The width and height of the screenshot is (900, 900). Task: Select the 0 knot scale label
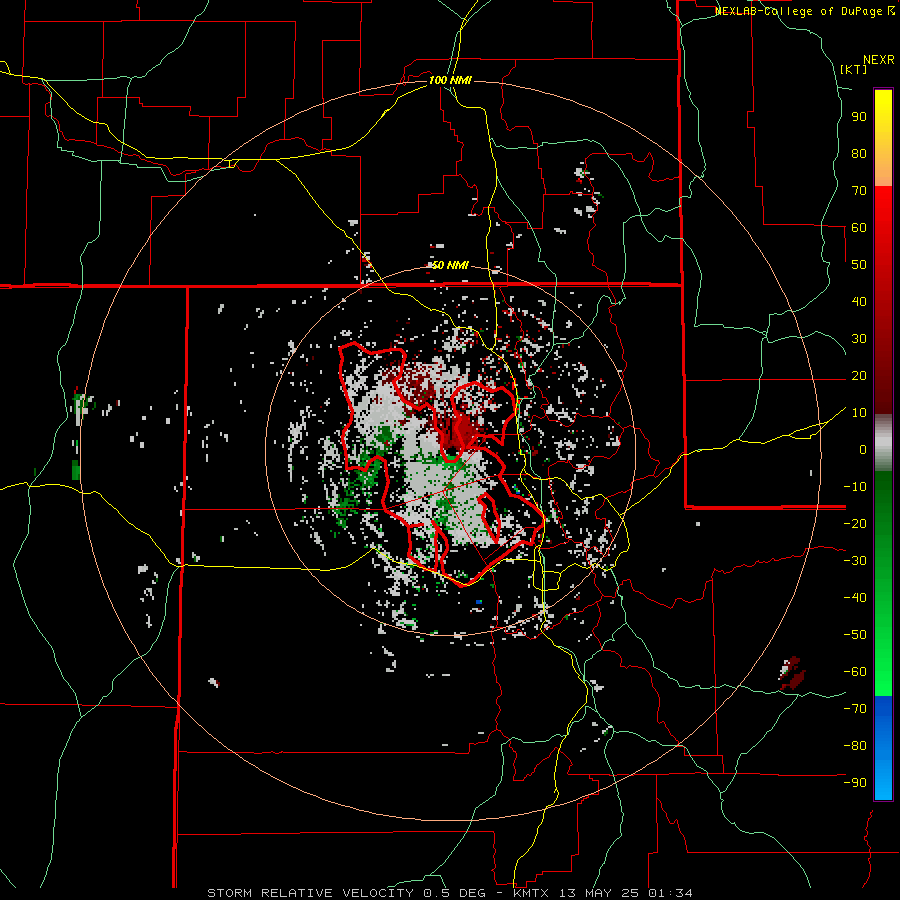coord(863,449)
